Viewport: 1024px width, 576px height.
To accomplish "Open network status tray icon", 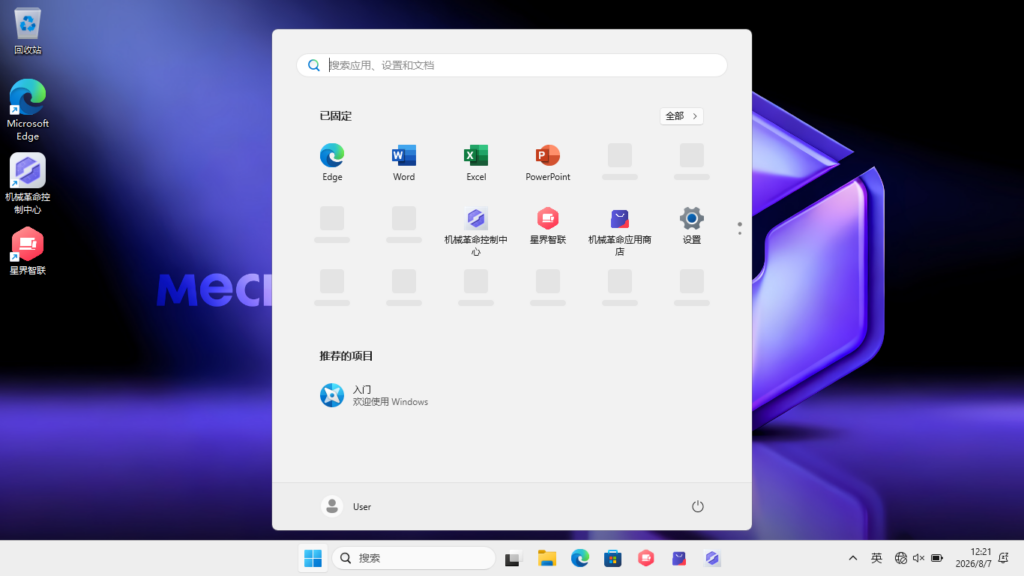I will pyautogui.click(x=901, y=558).
